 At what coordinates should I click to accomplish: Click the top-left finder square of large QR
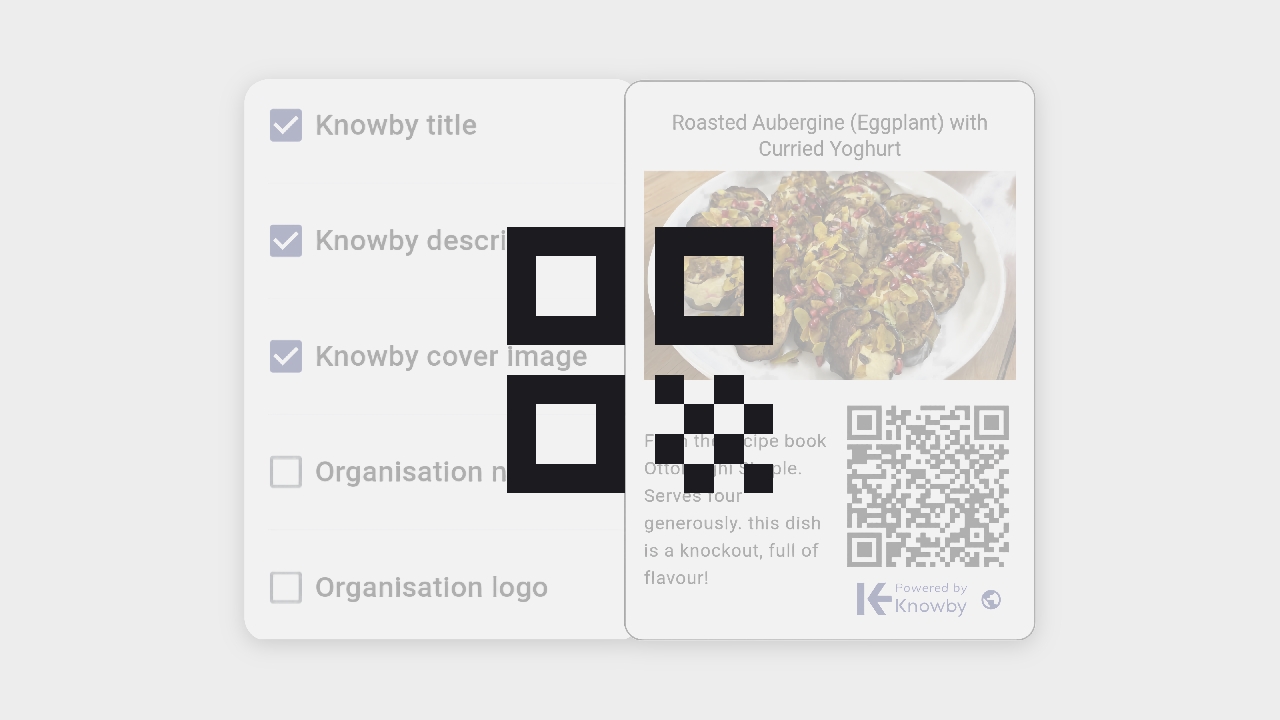tap(566, 286)
